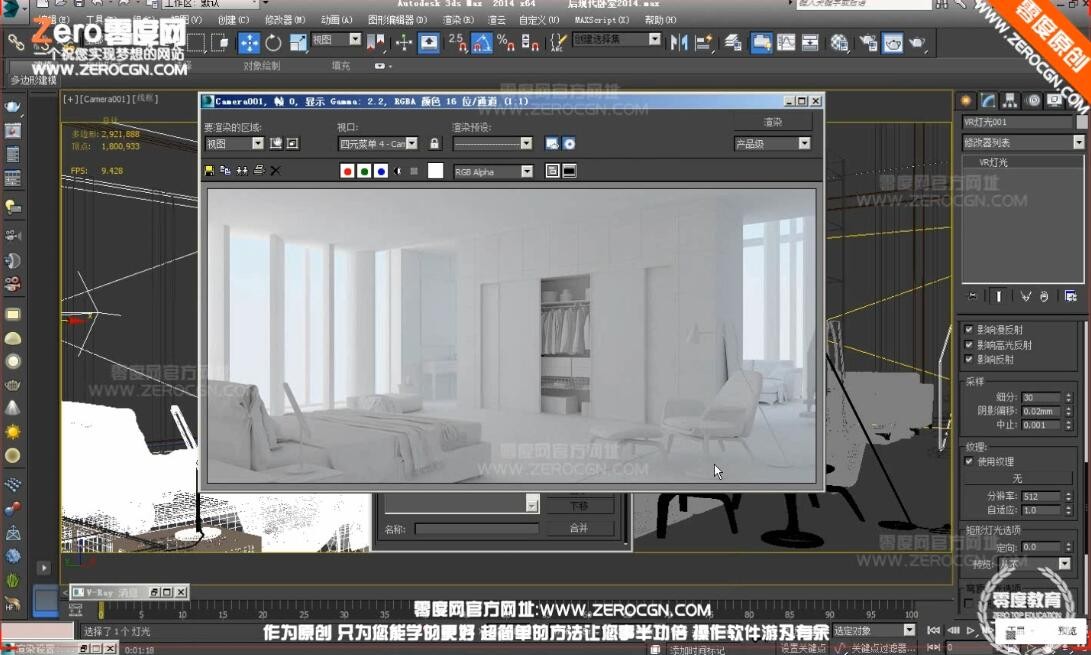The image size is (1091, 655).
Task: Toggle the spinner snap icon
Action: [529, 42]
